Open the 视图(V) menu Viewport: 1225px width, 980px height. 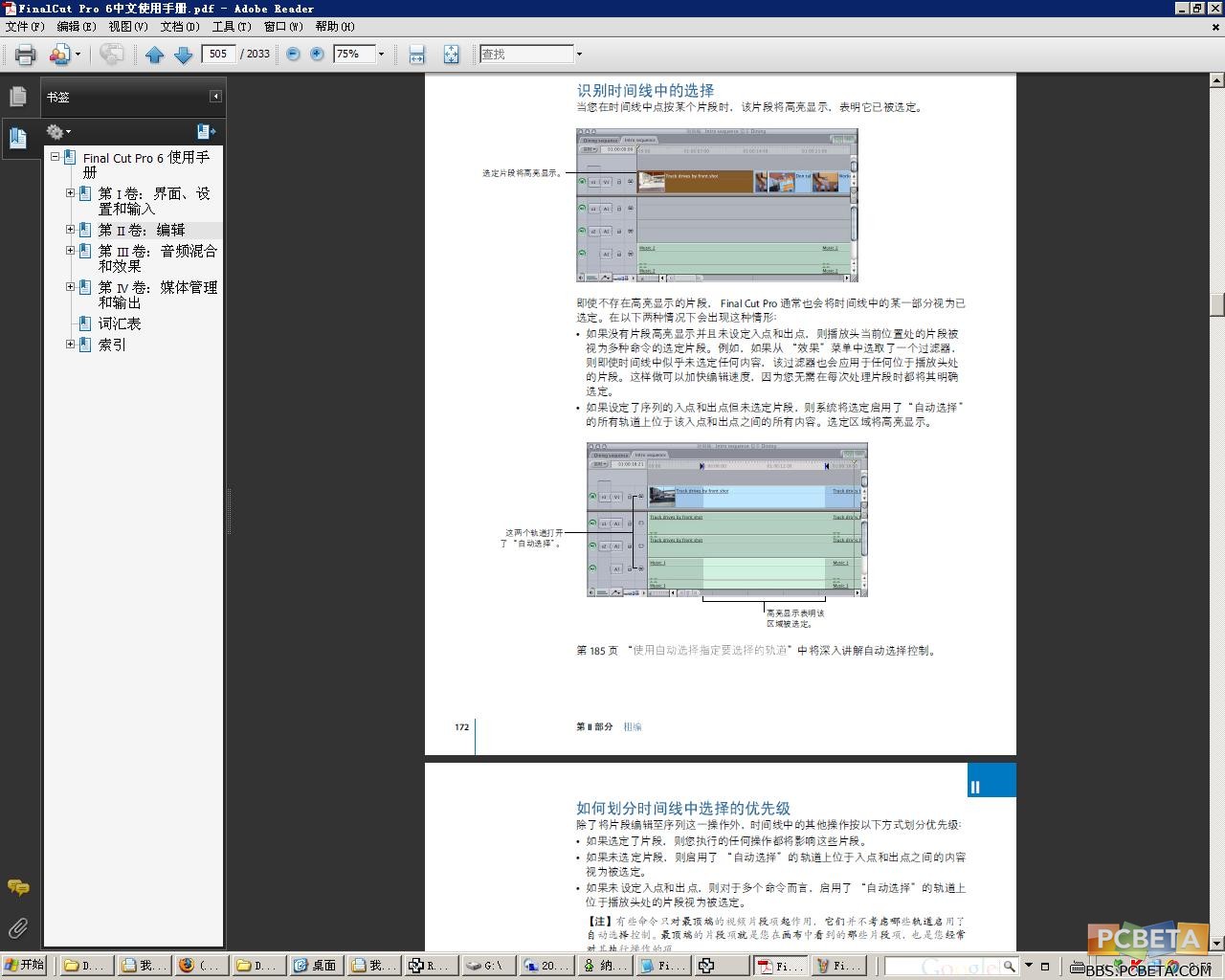pos(128,27)
